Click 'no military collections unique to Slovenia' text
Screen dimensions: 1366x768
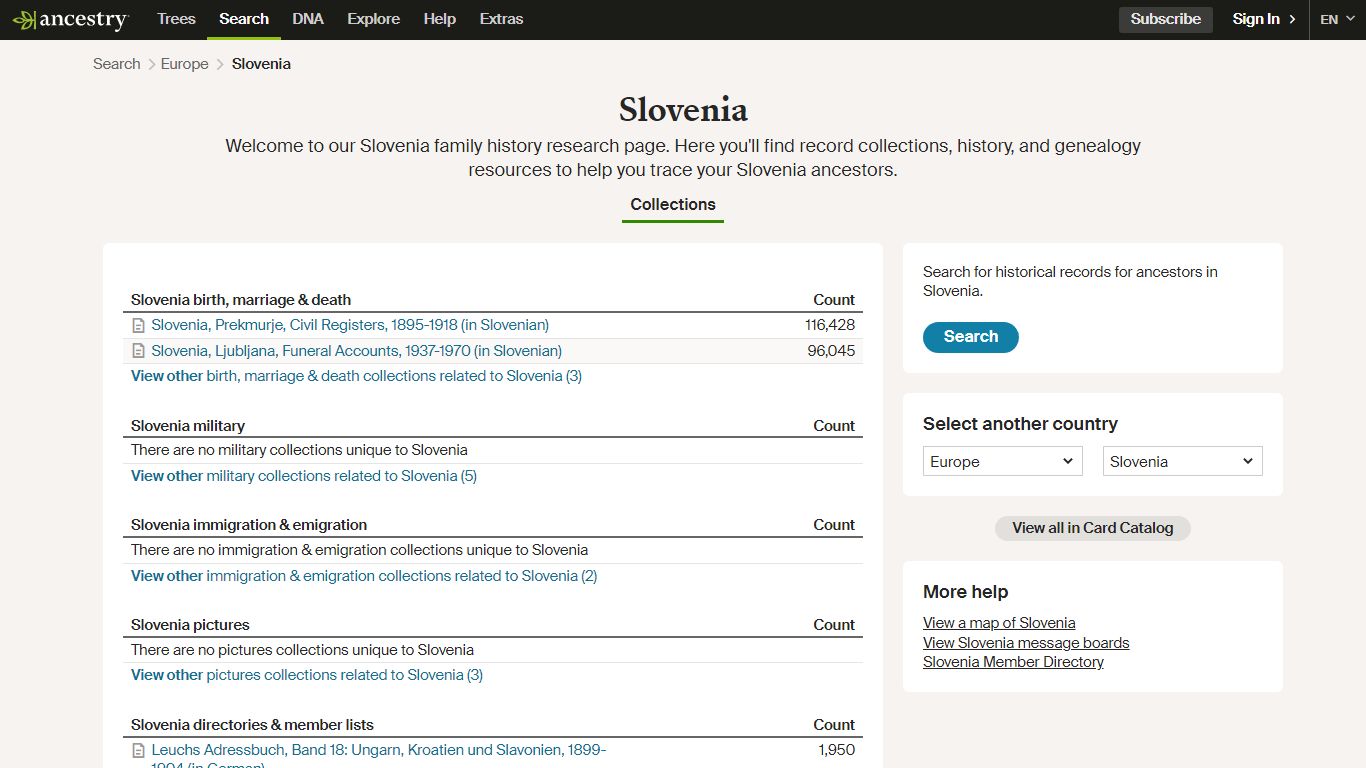299,450
